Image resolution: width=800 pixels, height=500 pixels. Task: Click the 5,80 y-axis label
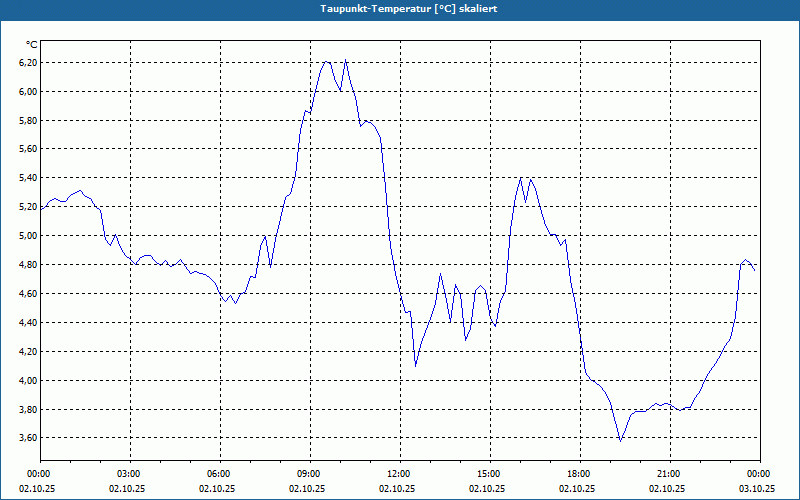point(28,121)
